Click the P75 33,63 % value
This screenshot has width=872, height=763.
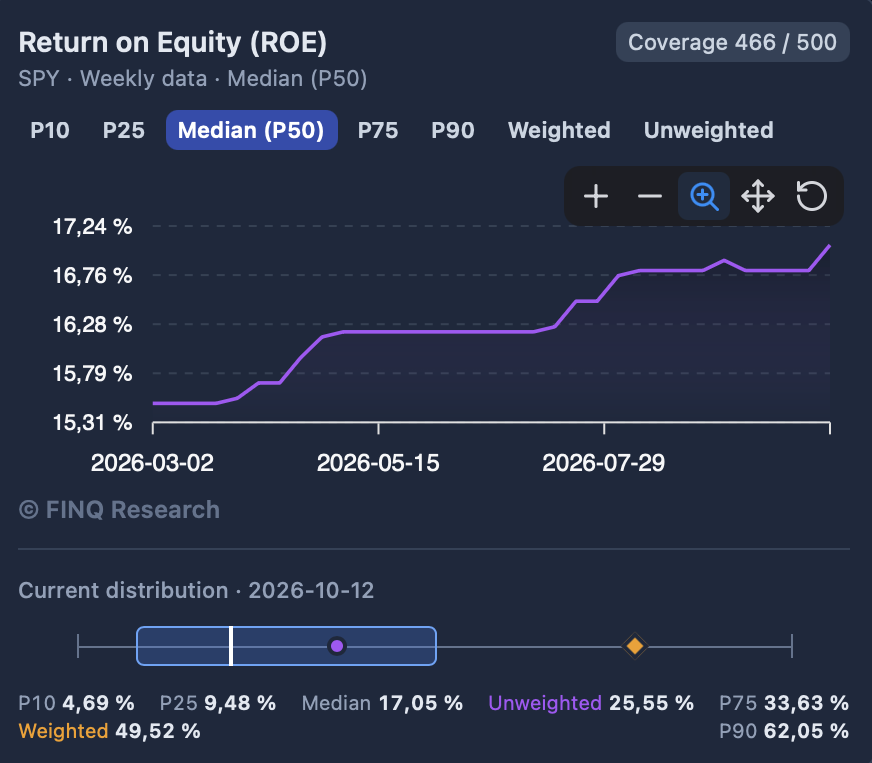pyautogui.click(x=784, y=703)
